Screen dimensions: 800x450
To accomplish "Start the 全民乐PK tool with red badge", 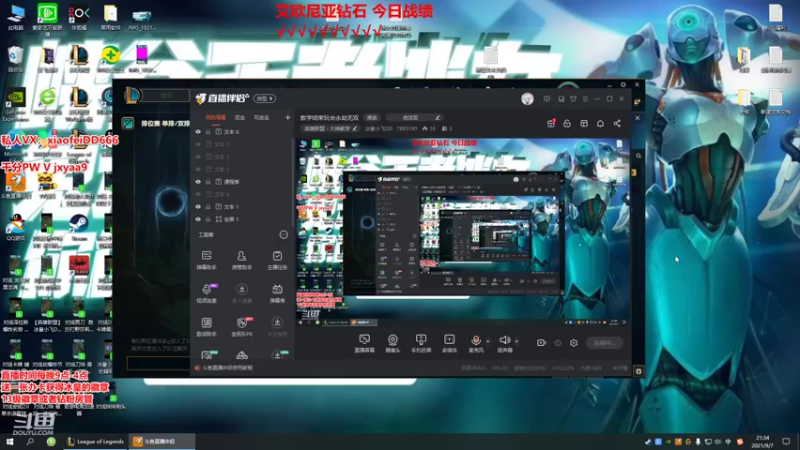I will point(242,327).
